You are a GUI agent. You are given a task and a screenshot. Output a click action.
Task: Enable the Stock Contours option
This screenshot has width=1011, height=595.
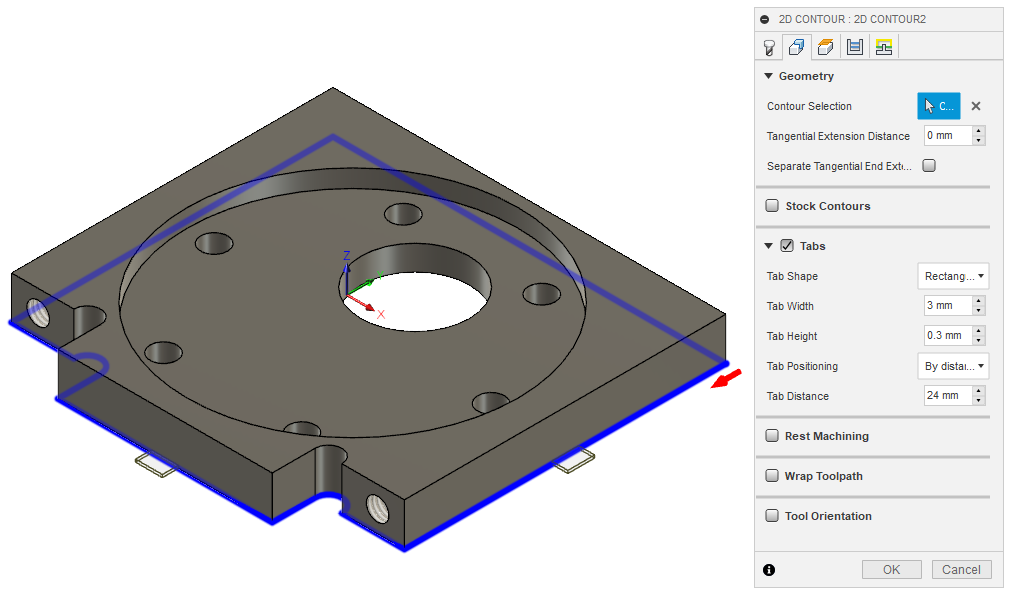pos(771,205)
